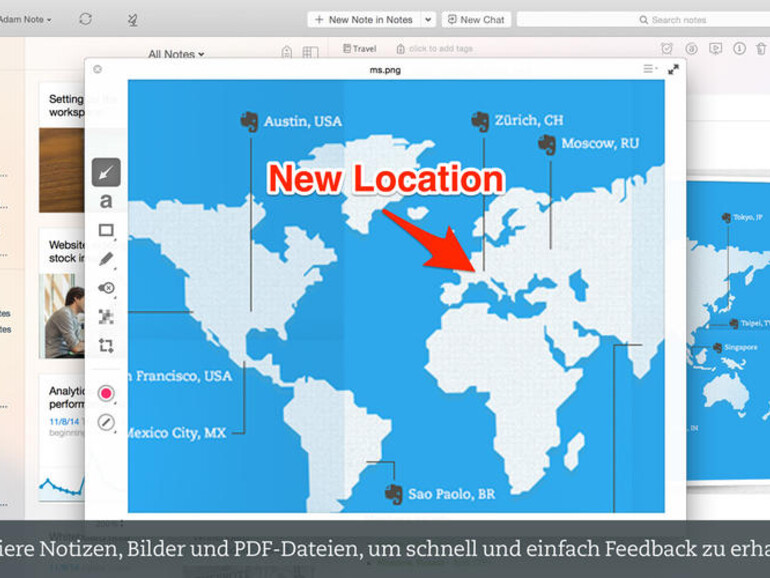Open the All Notes dropdown
This screenshot has width=770, height=578.
coord(176,54)
